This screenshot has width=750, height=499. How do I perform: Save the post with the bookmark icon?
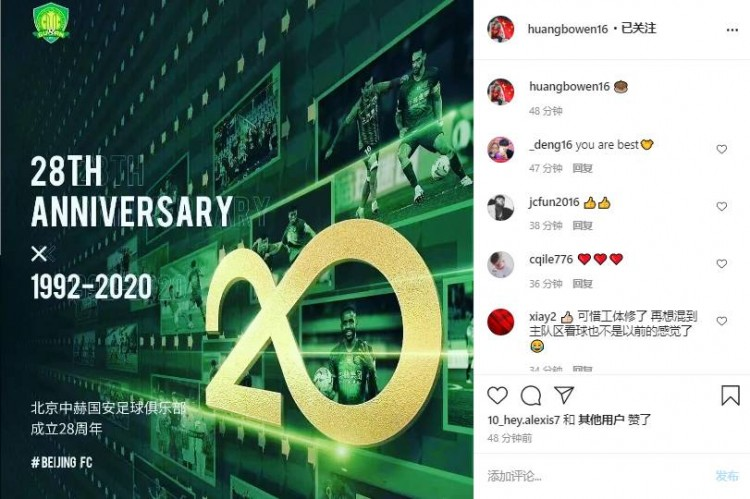tap(730, 396)
